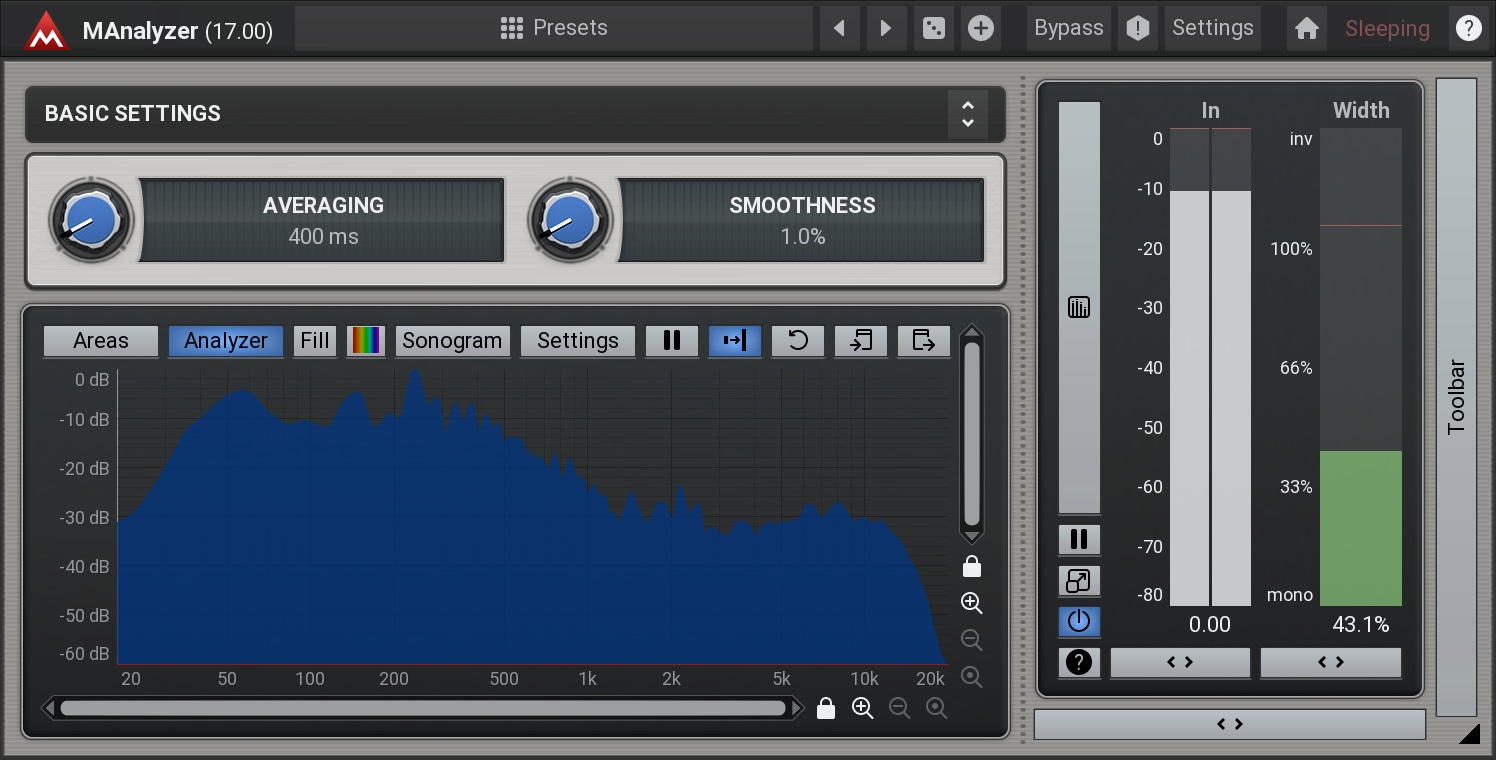
Task: Switch to the Sonogram view
Action: pos(452,341)
